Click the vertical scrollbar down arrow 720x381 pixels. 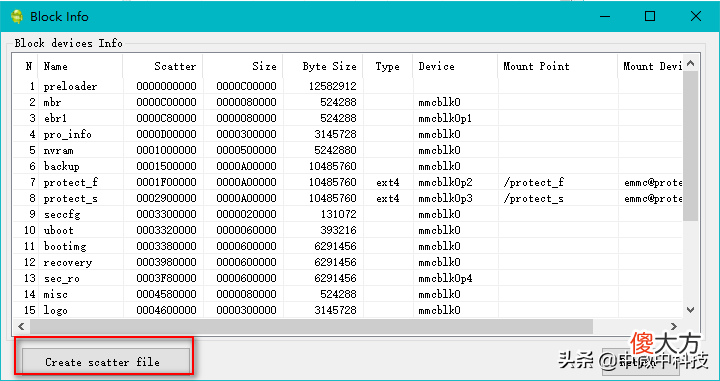point(691,310)
